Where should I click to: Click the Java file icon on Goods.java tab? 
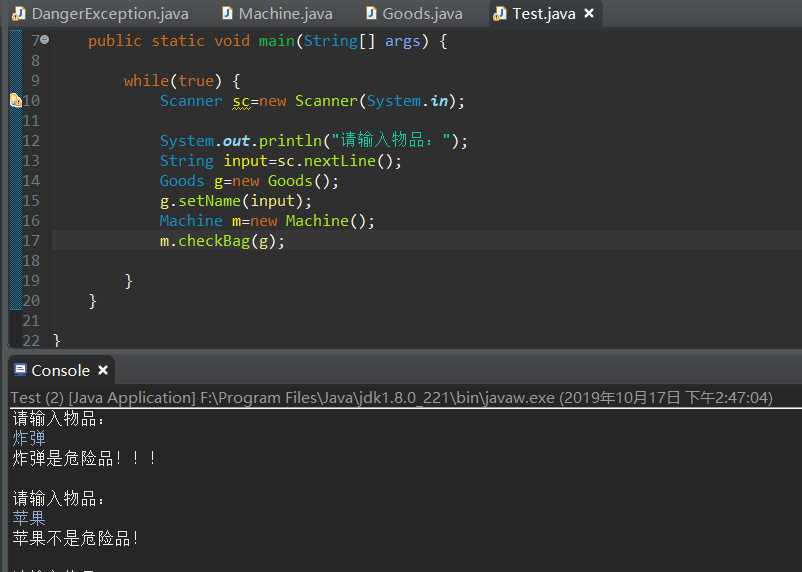click(x=371, y=13)
